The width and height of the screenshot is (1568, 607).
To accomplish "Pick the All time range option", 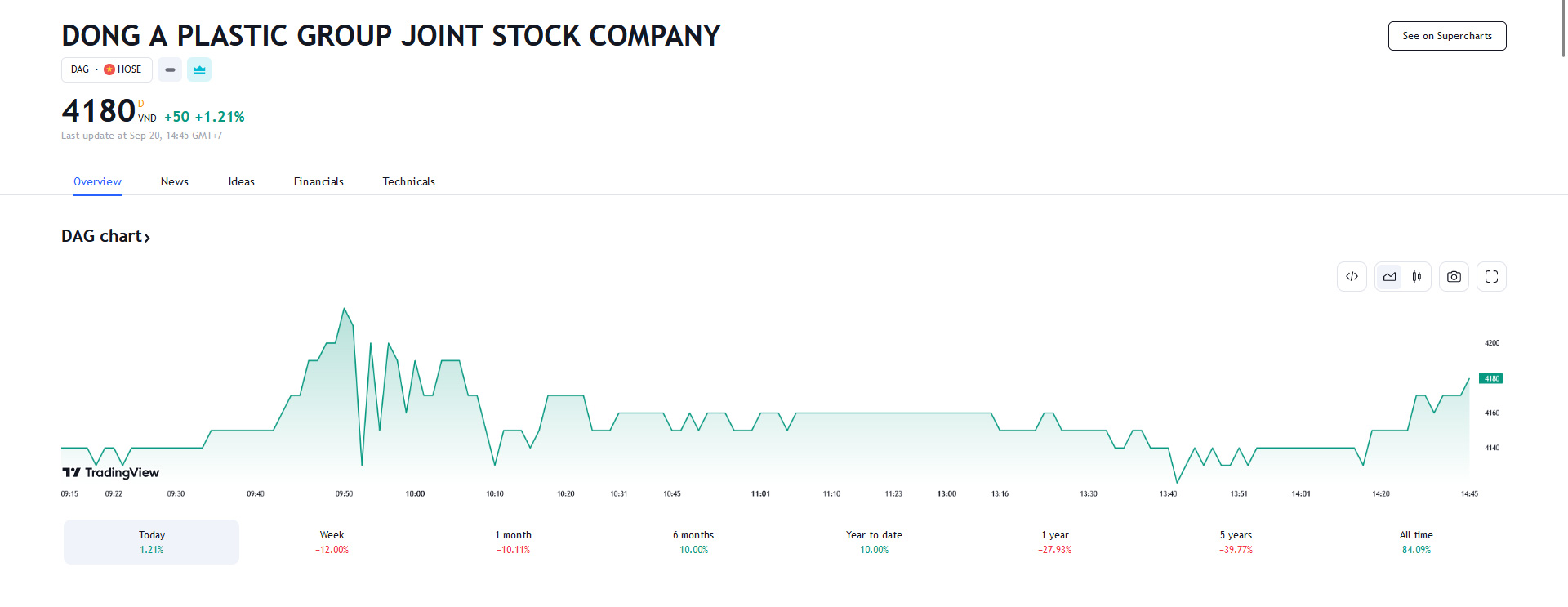I will pos(1416,542).
